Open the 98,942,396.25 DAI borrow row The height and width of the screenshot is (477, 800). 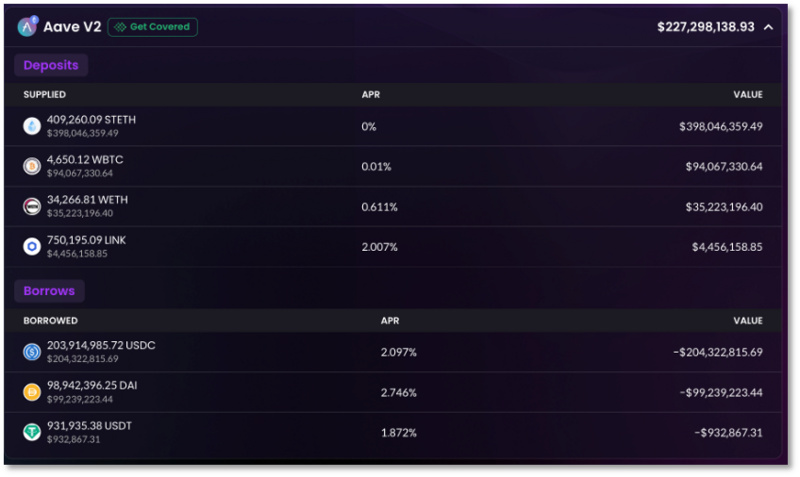point(393,392)
